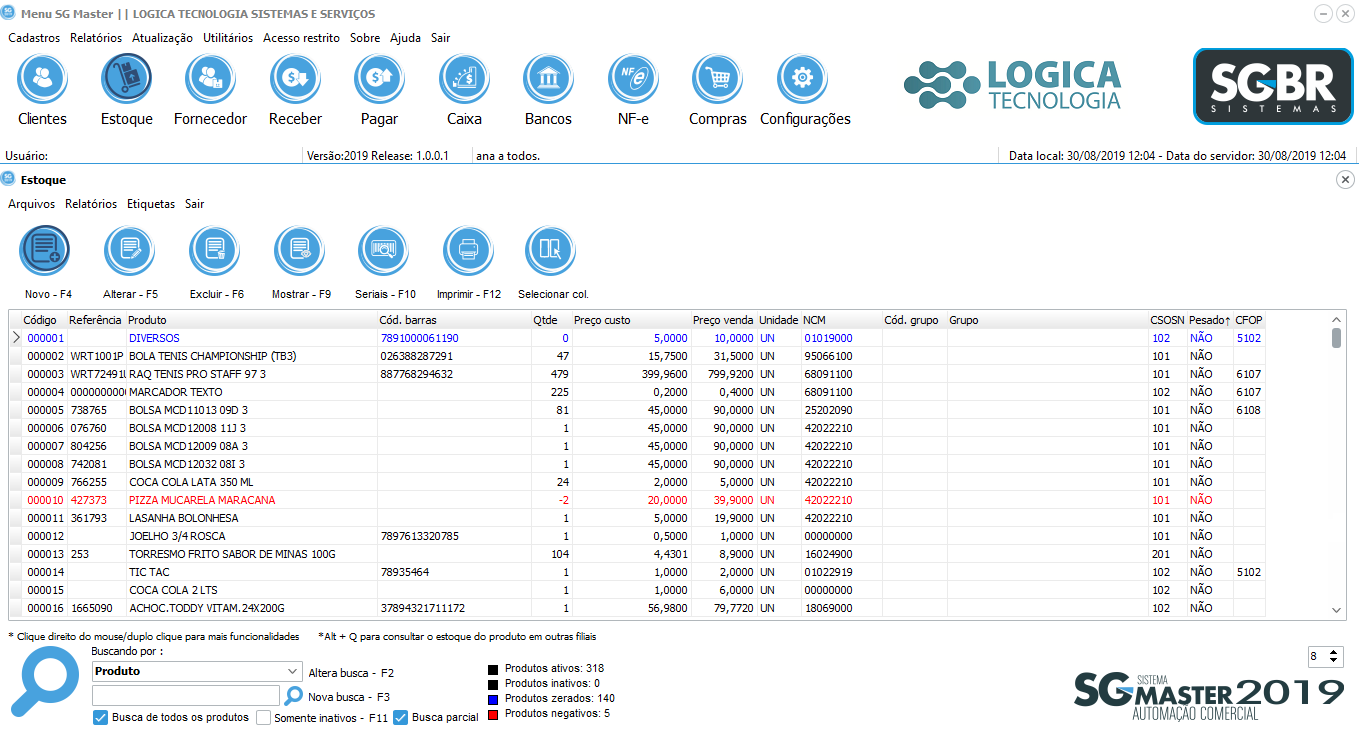Viewport: 1359px width, 733px height.
Task: Open the Sair menu in Estoque
Action: 195,203
